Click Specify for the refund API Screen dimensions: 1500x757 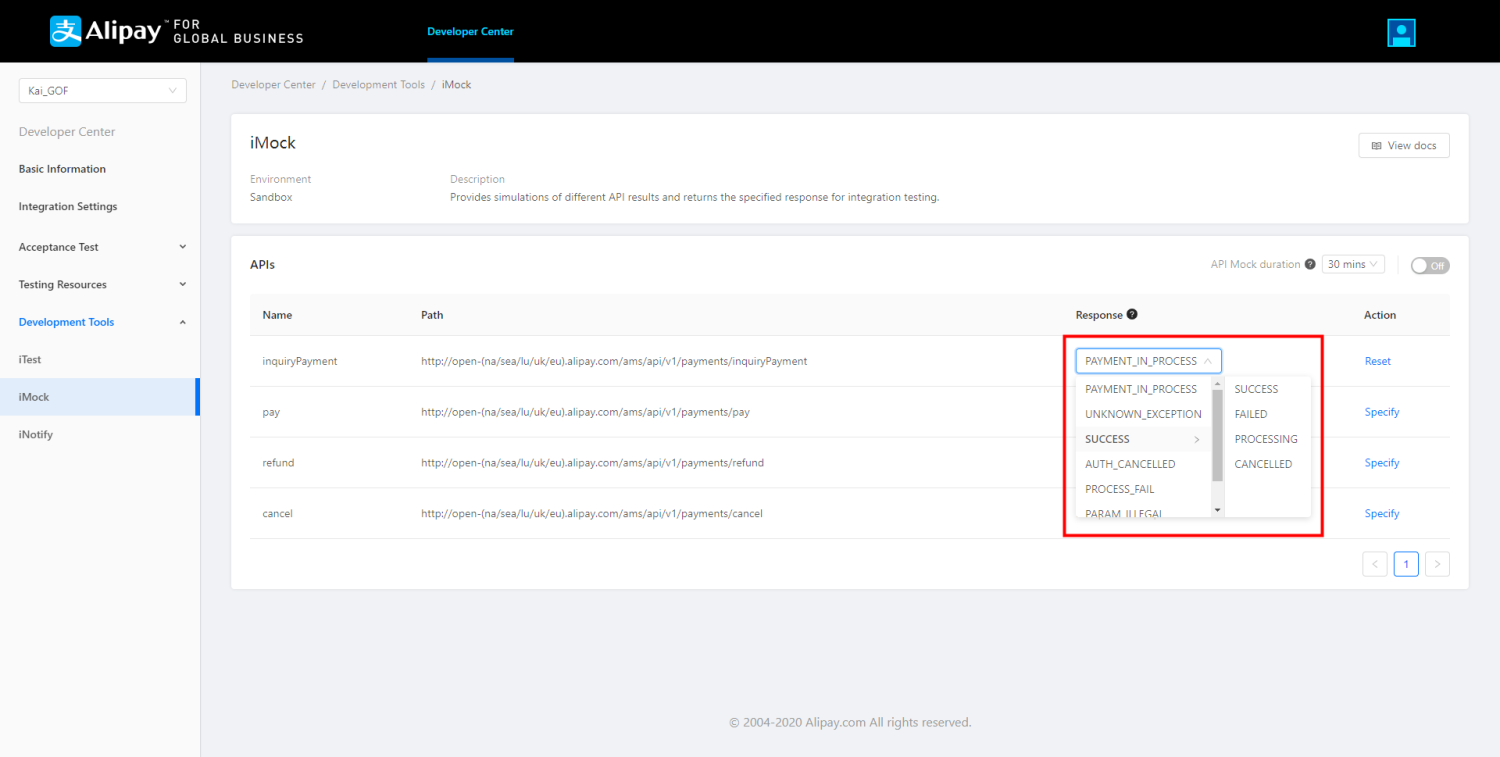pos(1382,463)
